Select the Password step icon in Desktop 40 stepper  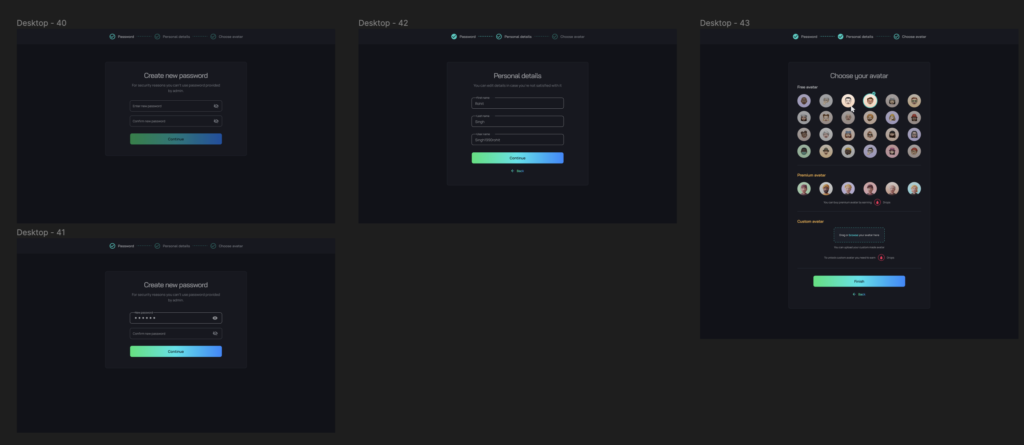pos(113,37)
